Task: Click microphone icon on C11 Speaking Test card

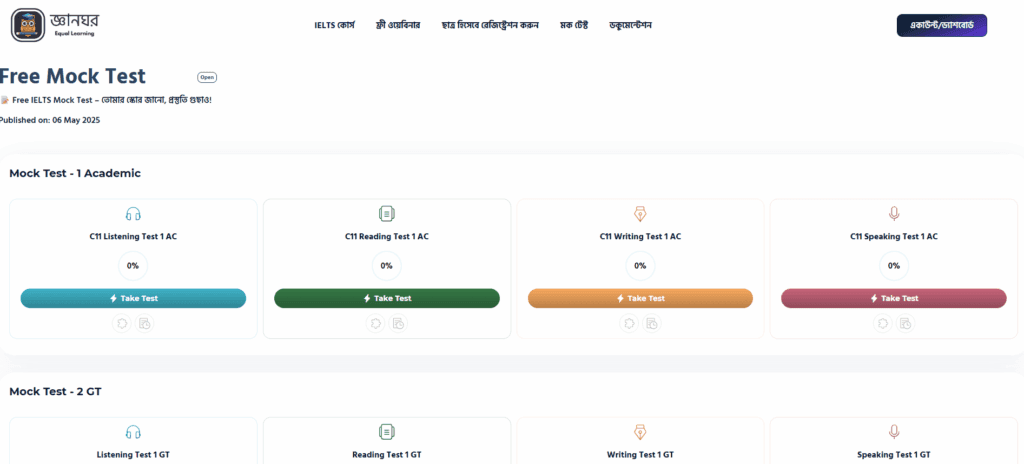Action: pyautogui.click(x=894, y=214)
